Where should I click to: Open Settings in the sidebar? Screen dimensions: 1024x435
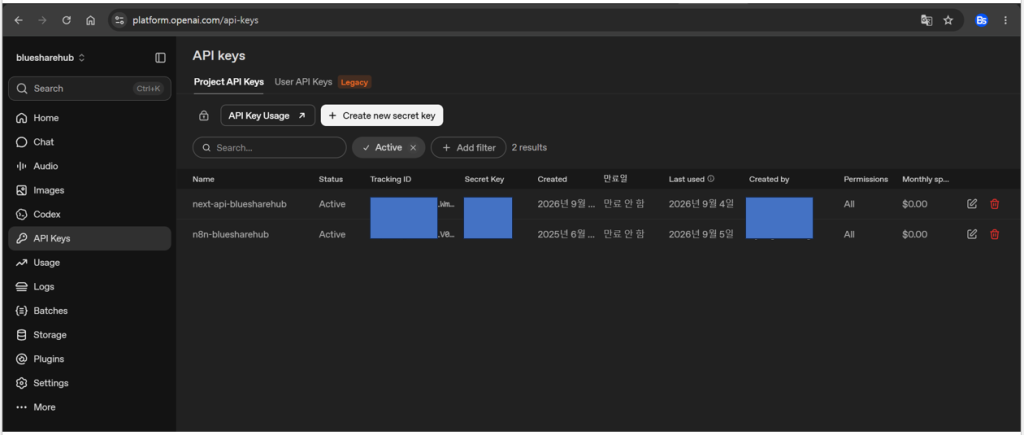(x=89, y=383)
